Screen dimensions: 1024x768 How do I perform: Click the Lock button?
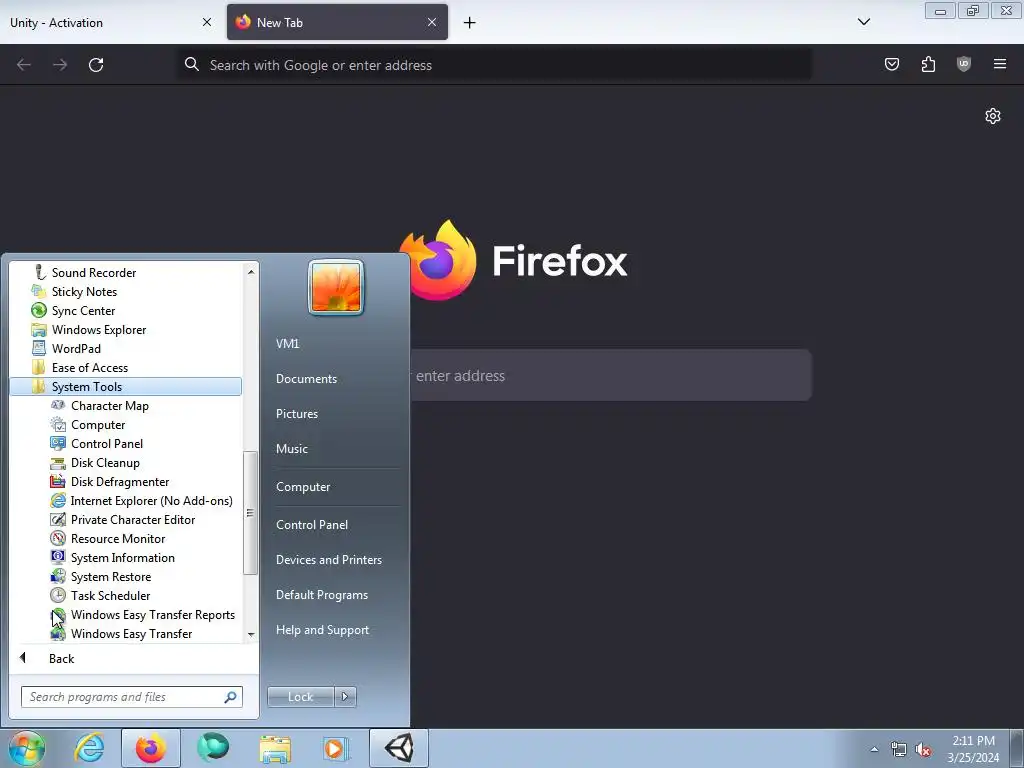300,697
